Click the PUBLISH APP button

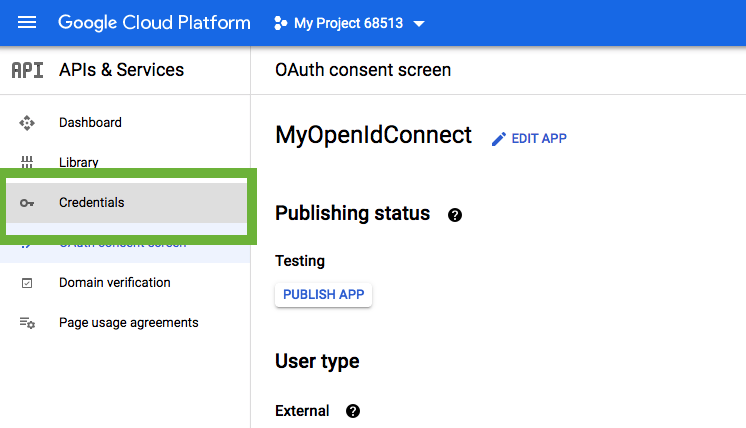(324, 295)
